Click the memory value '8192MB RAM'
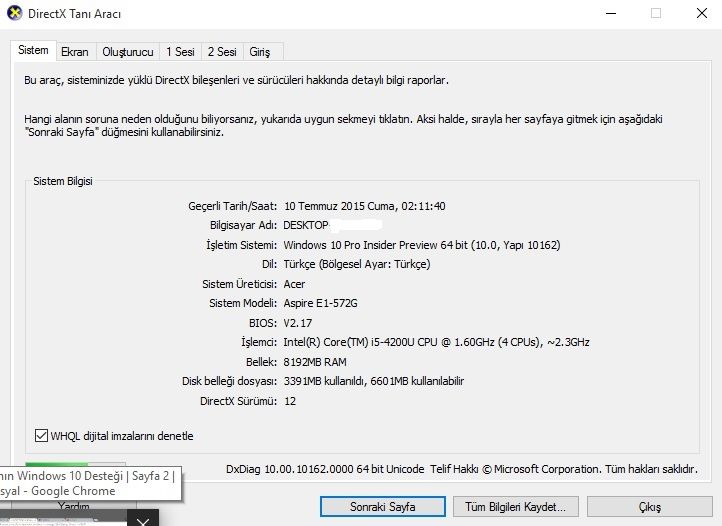Screen dimensions: 722x526 [x=315, y=362]
